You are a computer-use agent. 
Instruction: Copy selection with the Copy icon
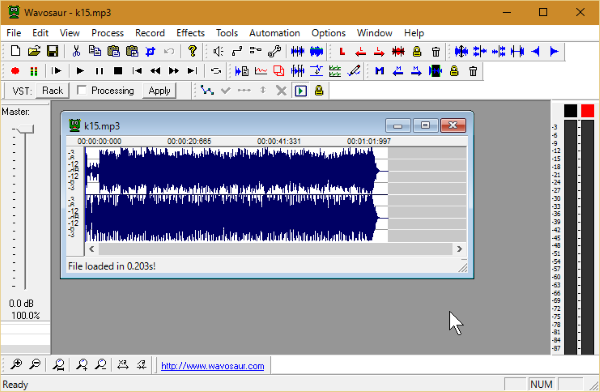click(95, 51)
